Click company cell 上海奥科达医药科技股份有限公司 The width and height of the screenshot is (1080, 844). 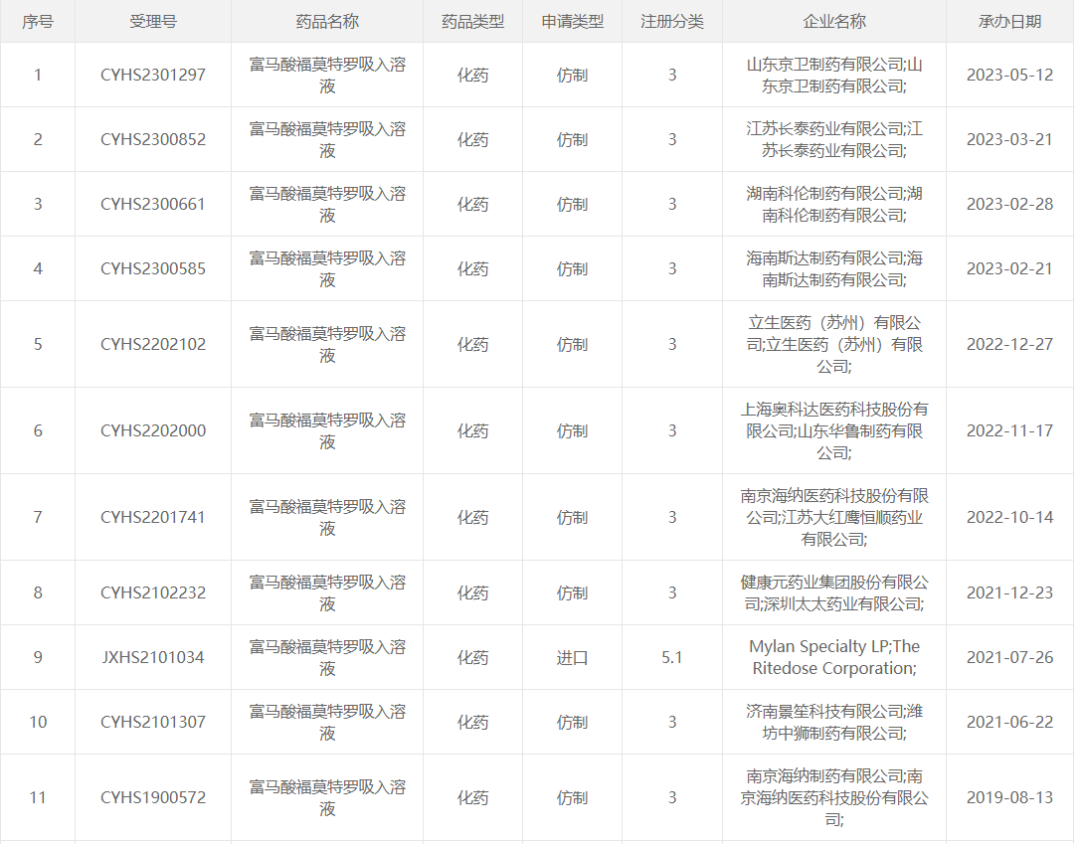click(834, 431)
